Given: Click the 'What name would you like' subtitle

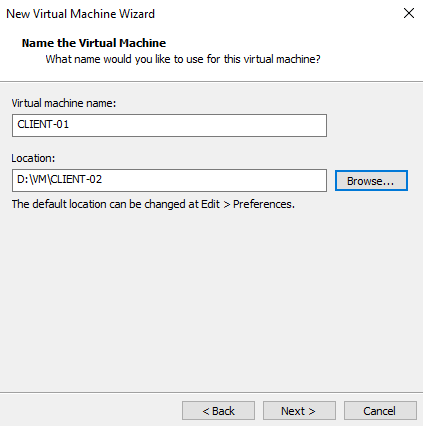Looking at the screenshot, I should (183, 59).
